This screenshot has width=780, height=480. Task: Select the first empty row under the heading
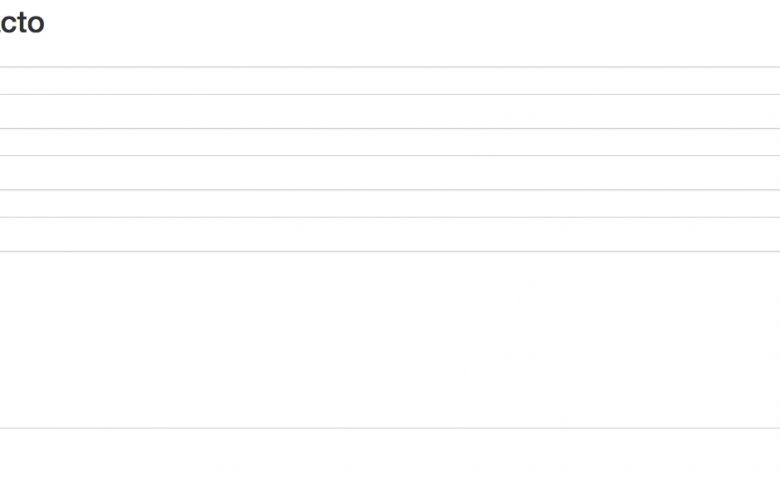[390, 81]
